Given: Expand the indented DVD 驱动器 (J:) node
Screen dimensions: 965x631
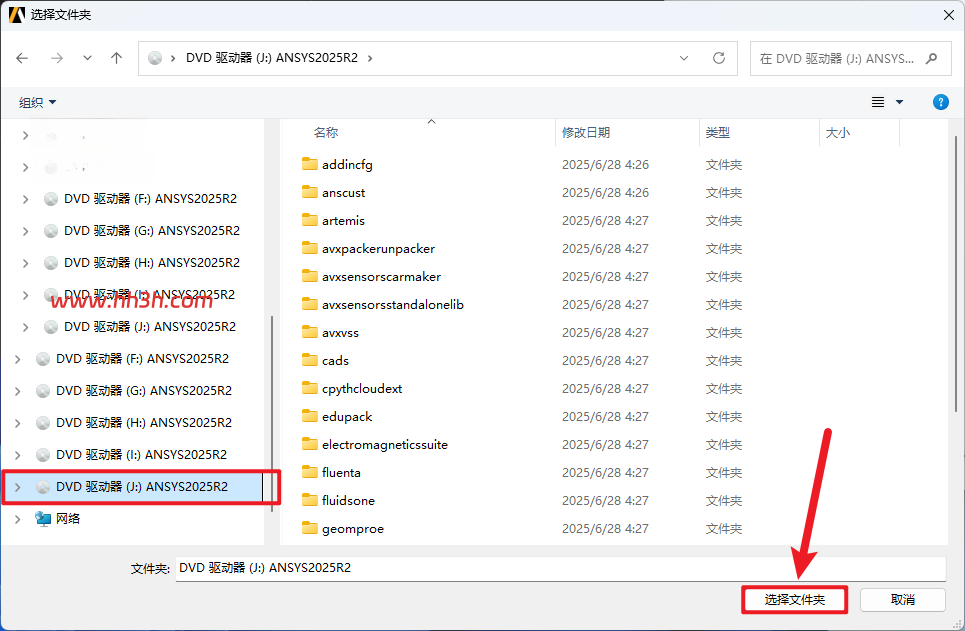Looking at the screenshot, I should pyautogui.click(x=25, y=327).
